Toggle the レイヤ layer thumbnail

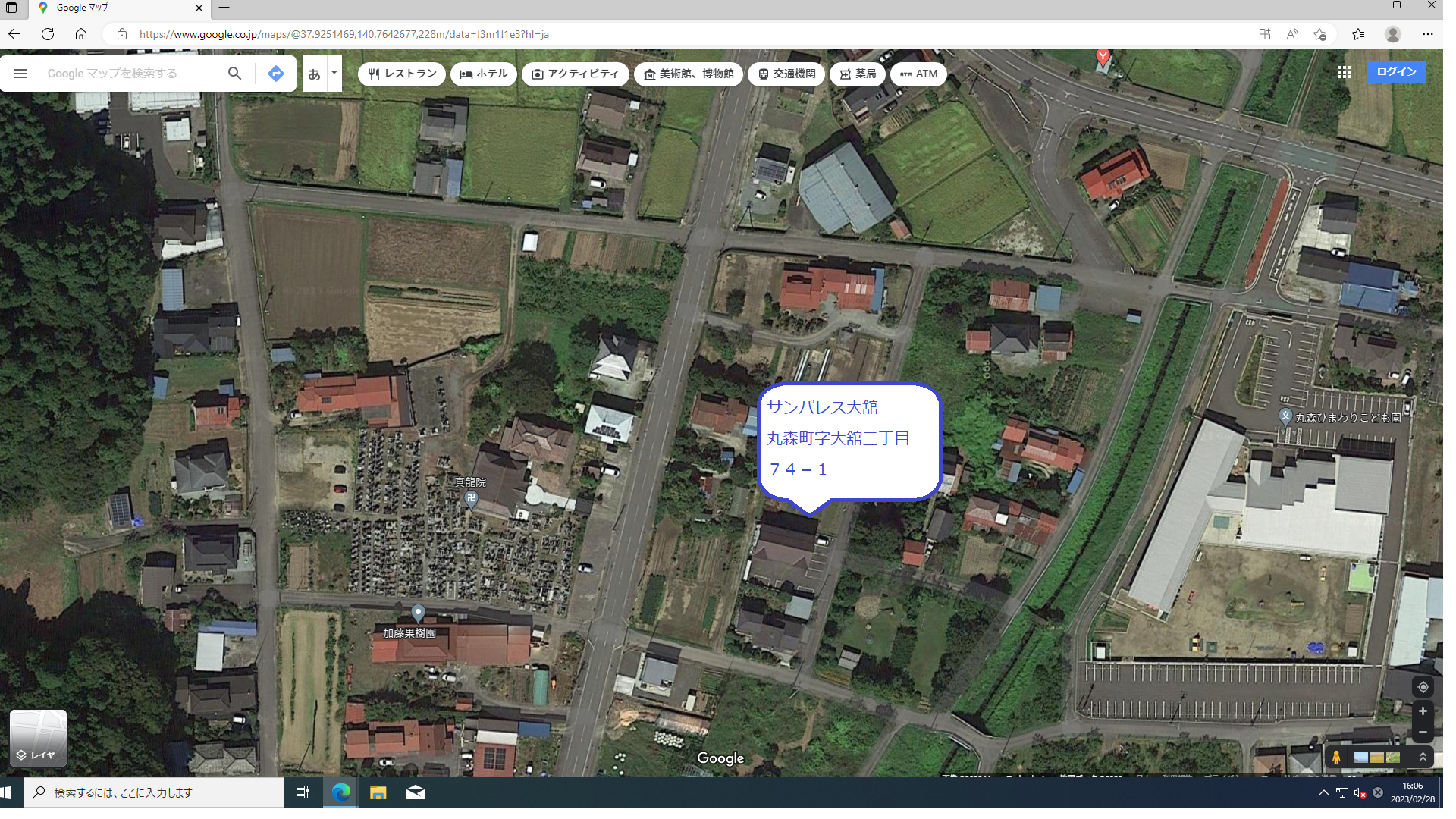[38, 738]
